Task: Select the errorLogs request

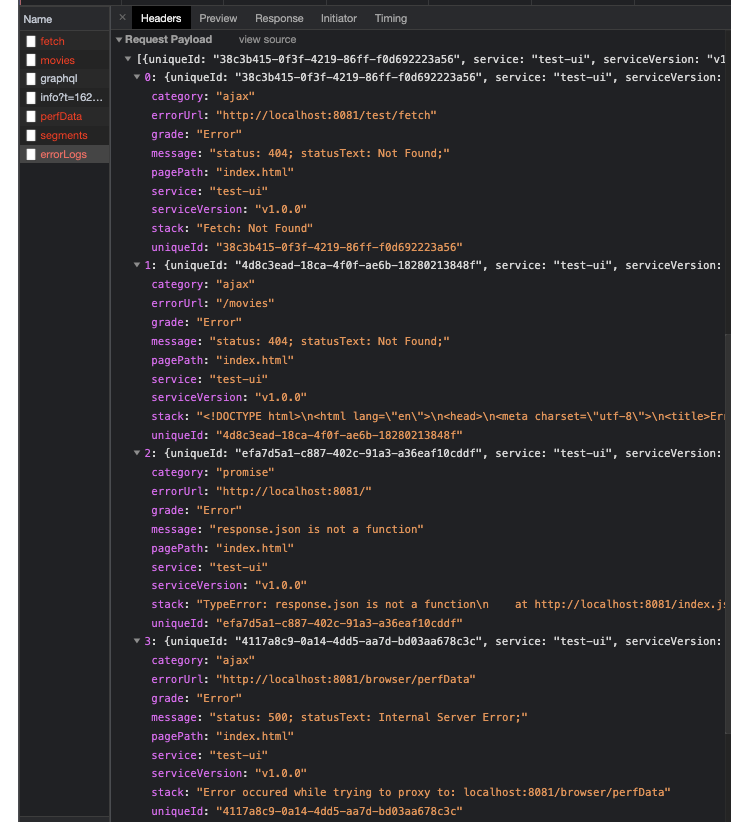Action: tap(64, 154)
